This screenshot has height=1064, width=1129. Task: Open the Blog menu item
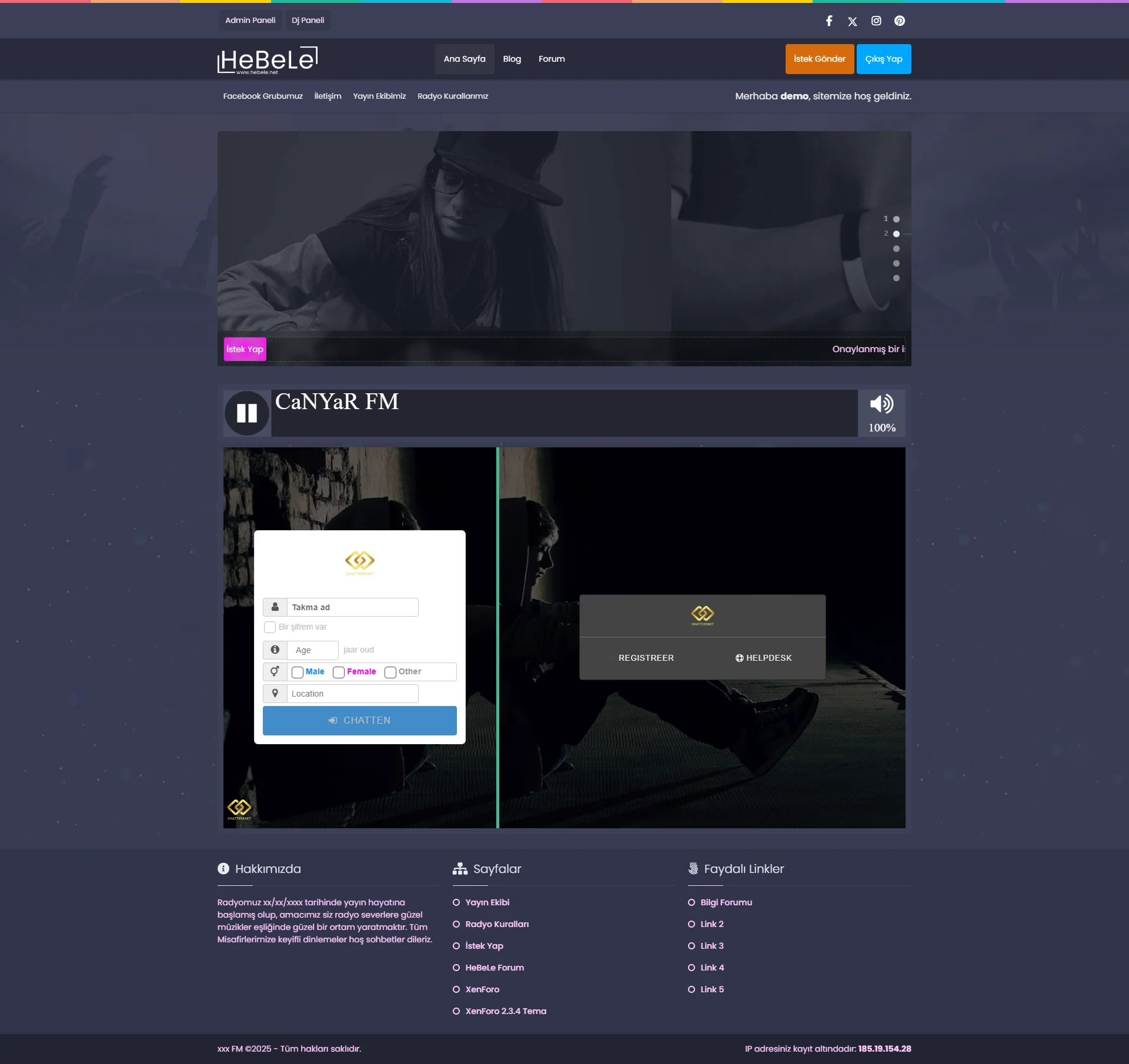coord(512,59)
